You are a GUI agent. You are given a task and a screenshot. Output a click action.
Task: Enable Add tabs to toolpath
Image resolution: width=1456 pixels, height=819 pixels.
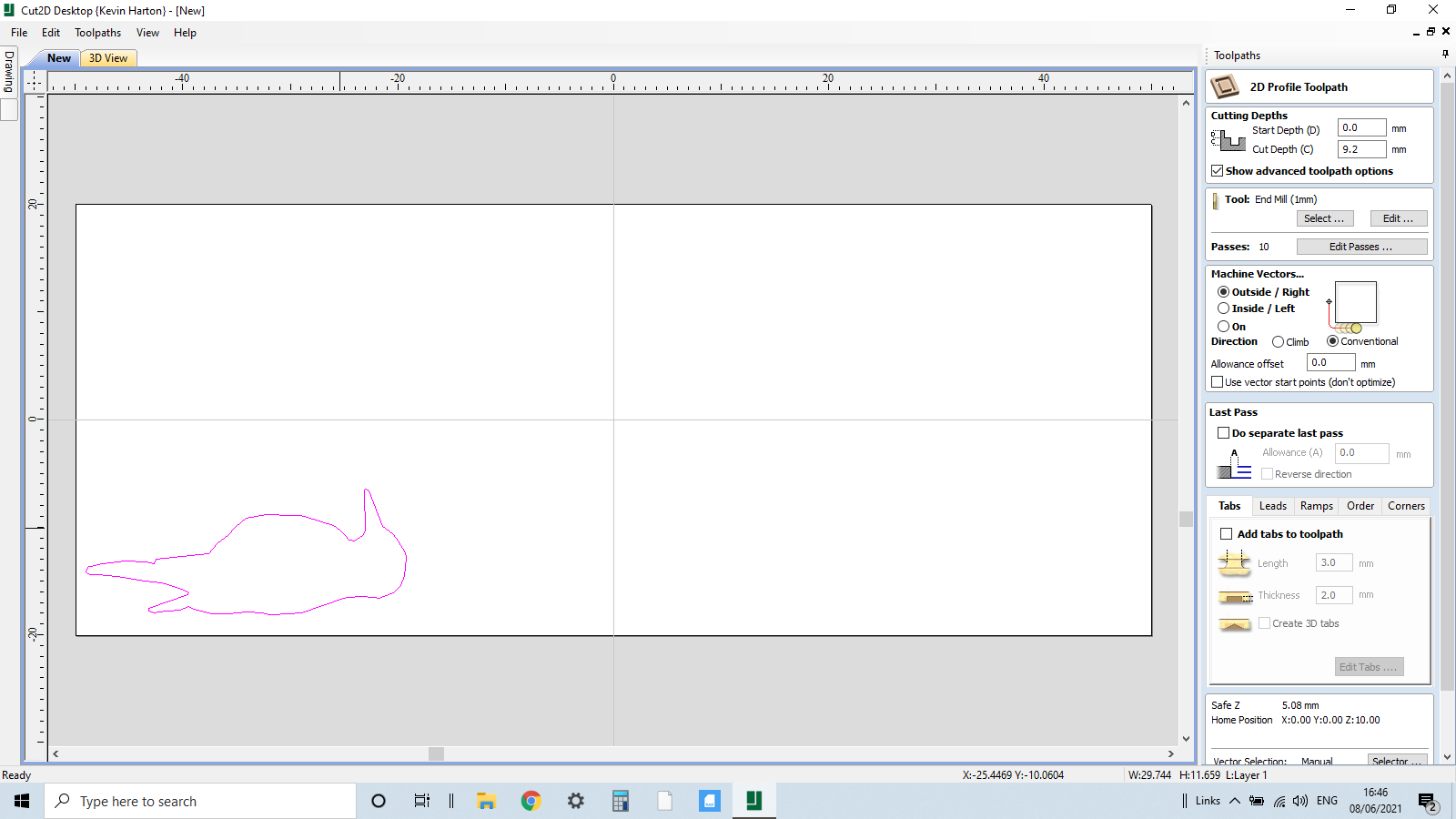[x=1226, y=534]
